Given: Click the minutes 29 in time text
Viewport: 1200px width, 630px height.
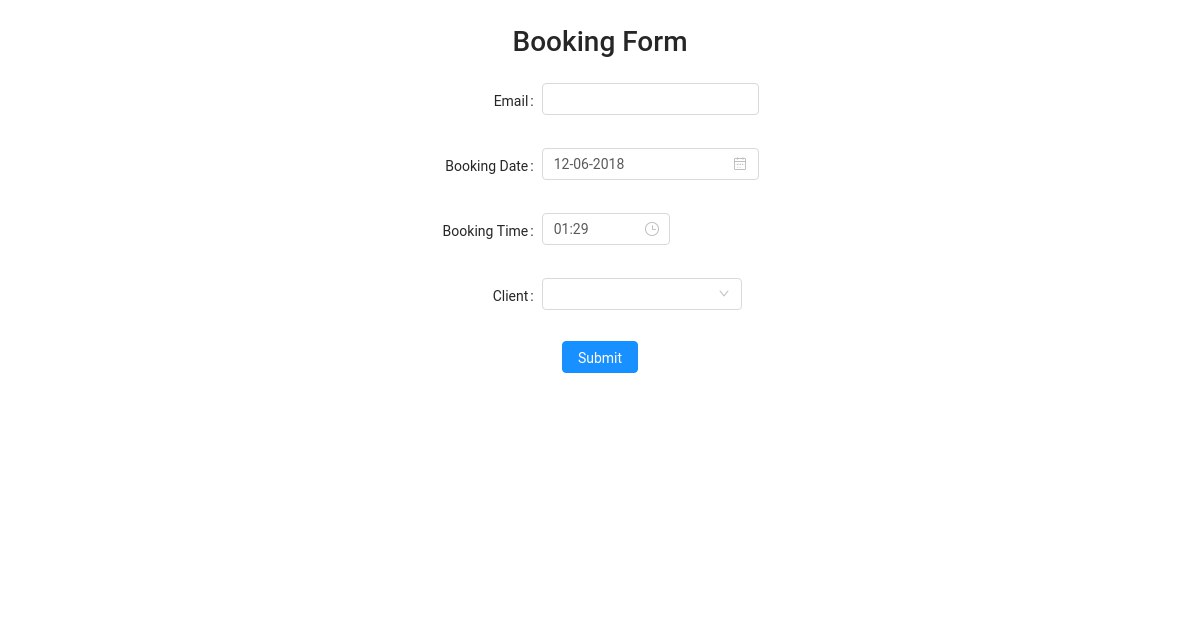Looking at the screenshot, I should coord(580,229).
